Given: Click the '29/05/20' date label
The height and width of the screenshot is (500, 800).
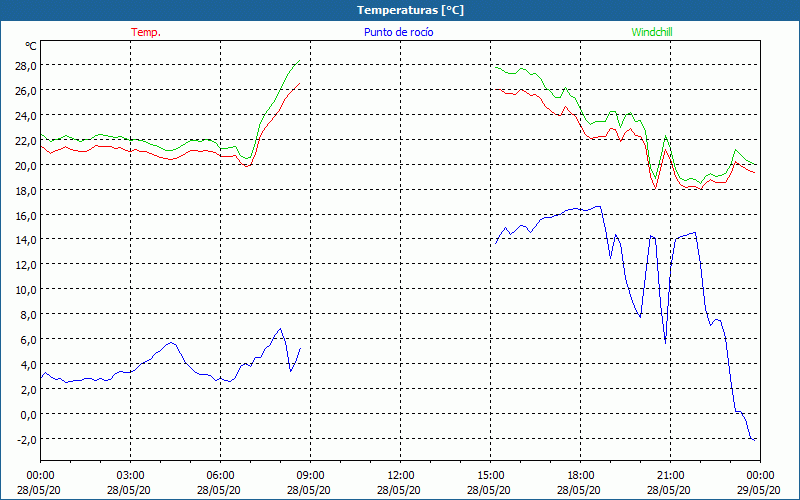Looking at the screenshot, I should coord(759,490).
